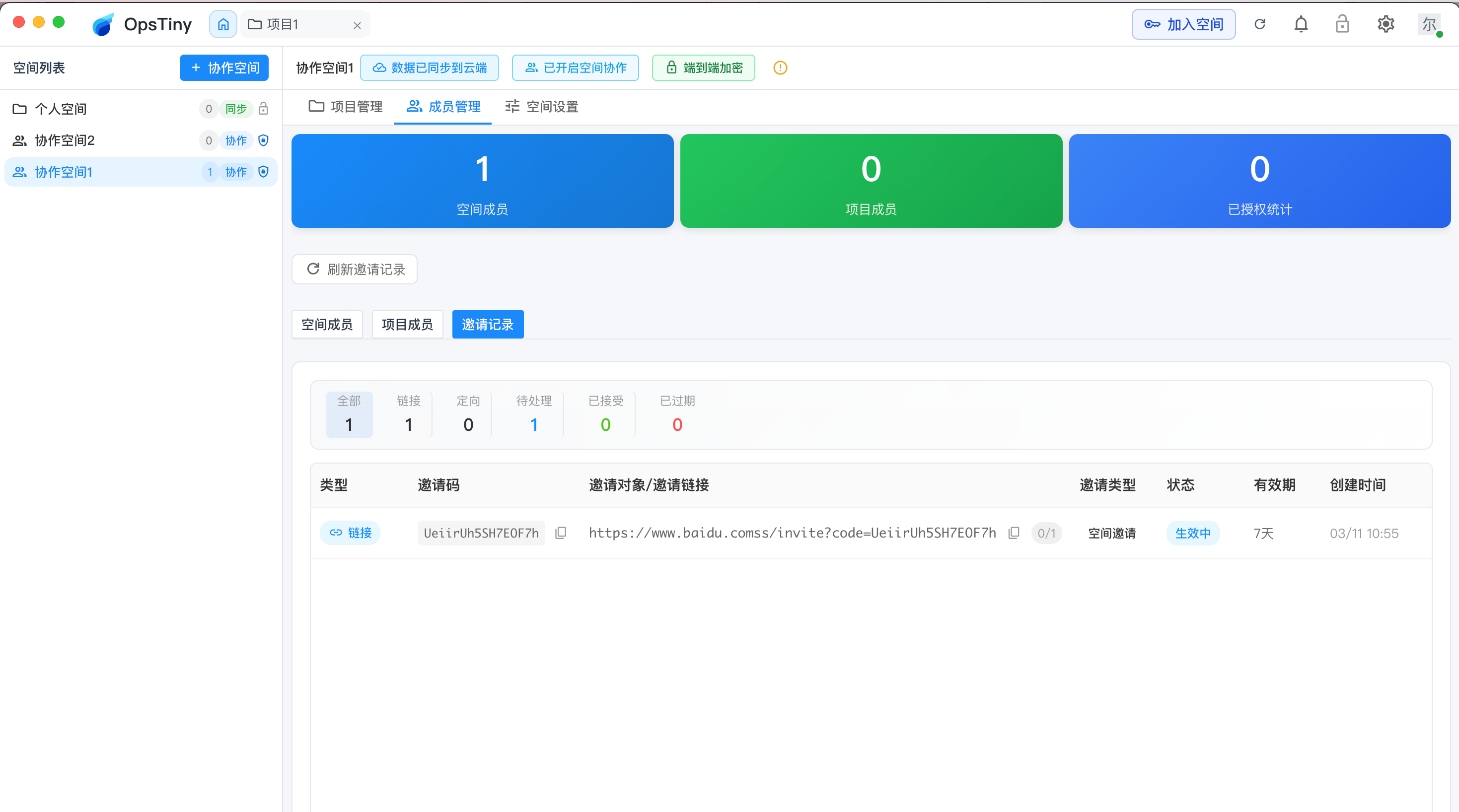
Task: Open settings with the gear icon
Action: point(1386,24)
